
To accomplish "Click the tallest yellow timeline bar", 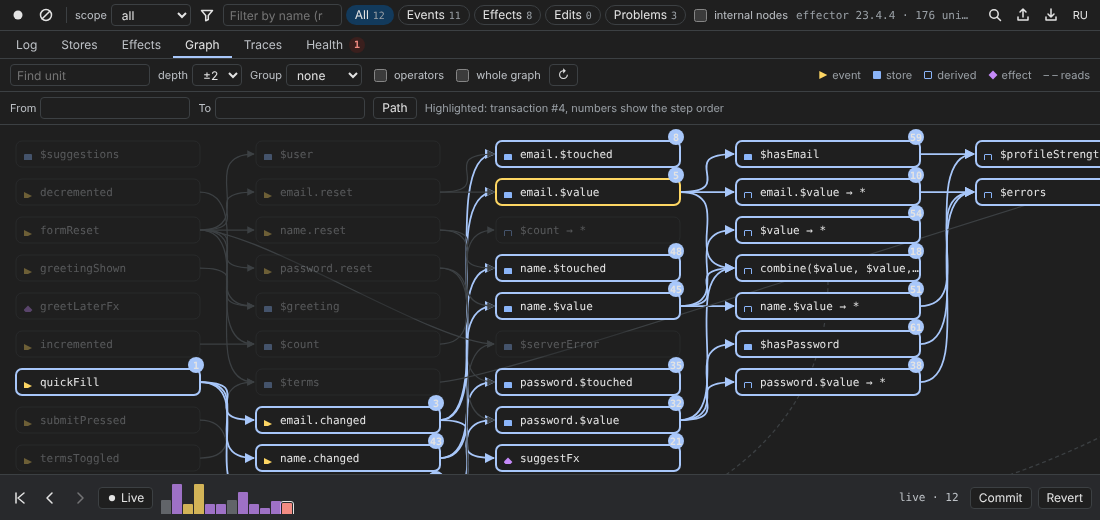I will point(199,499).
